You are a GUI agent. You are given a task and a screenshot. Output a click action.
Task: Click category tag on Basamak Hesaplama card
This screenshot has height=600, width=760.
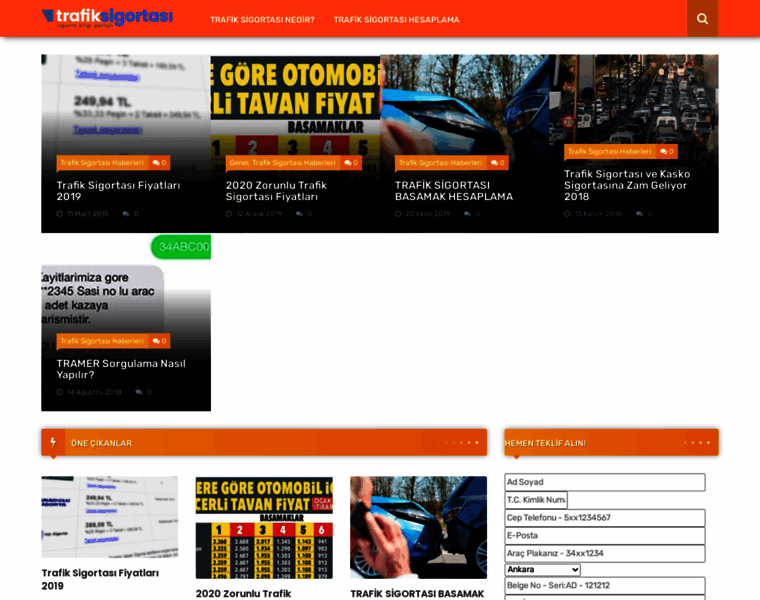tap(441, 163)
